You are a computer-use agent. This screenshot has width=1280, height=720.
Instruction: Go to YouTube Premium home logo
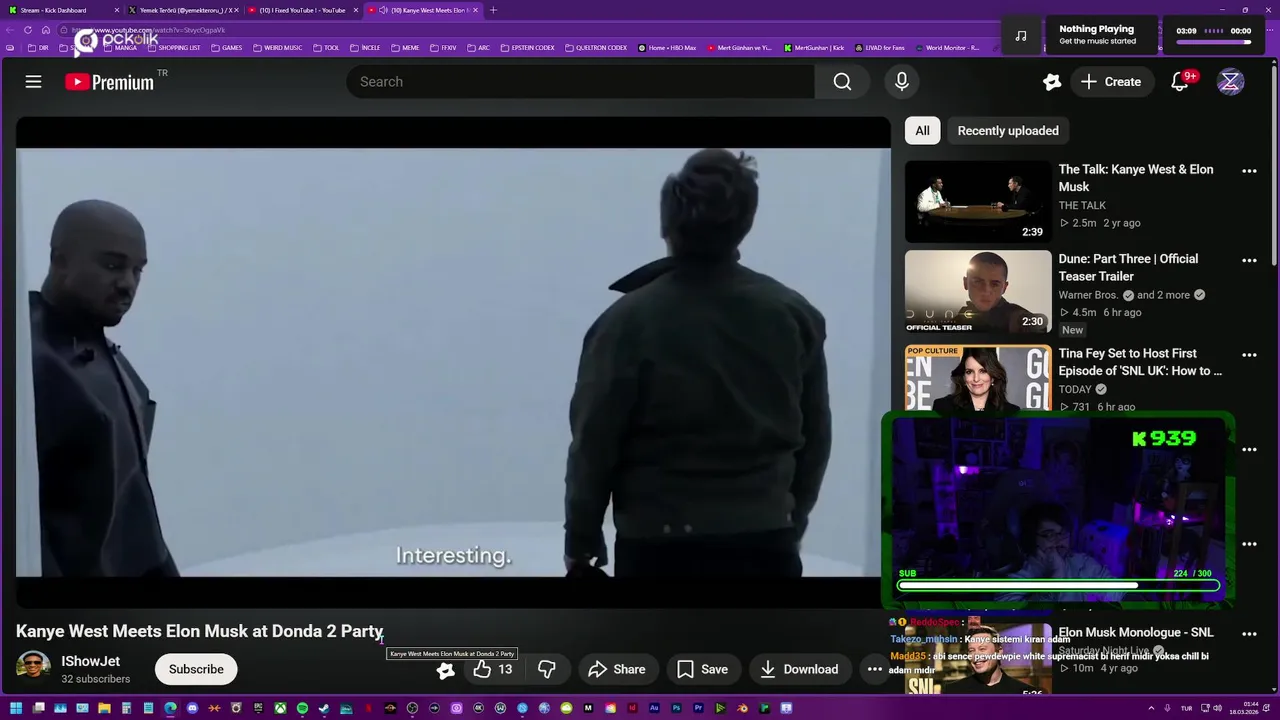[110, 82]
